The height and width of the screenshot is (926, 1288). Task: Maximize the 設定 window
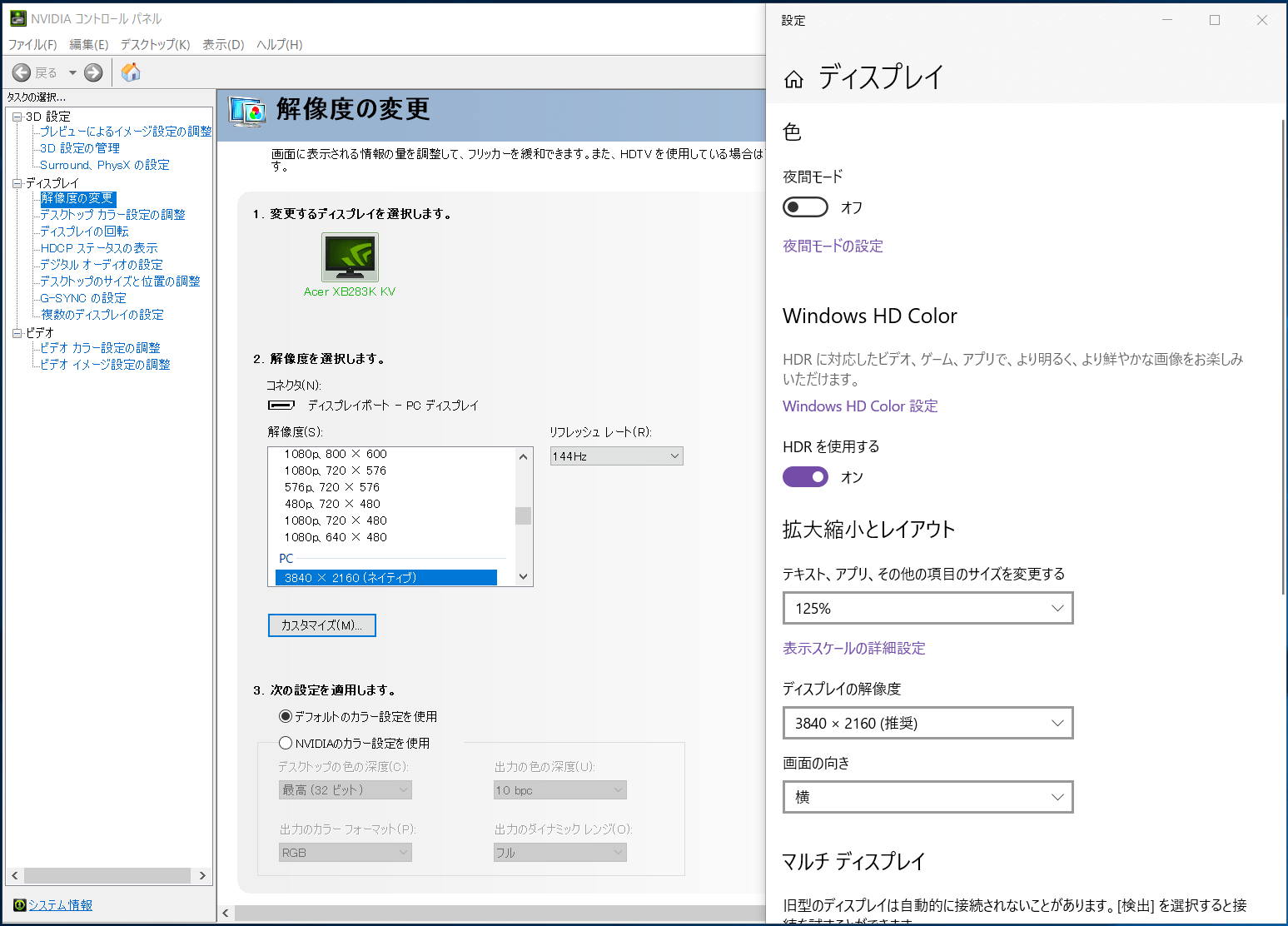click(x=1215, y=20)
